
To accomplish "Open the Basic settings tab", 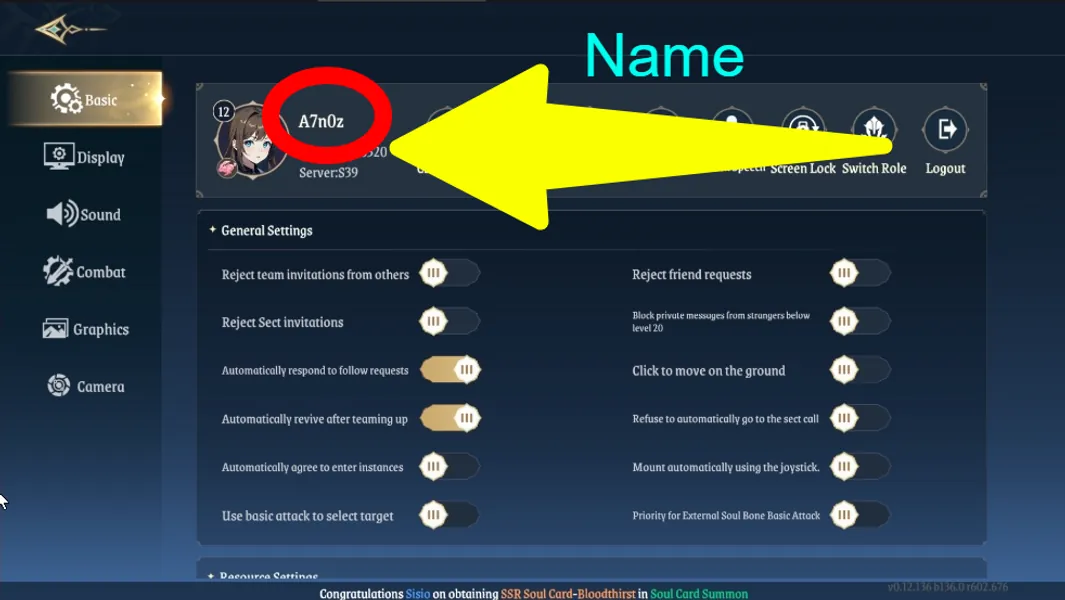I will pyautogui.click(x=86, y=99).
